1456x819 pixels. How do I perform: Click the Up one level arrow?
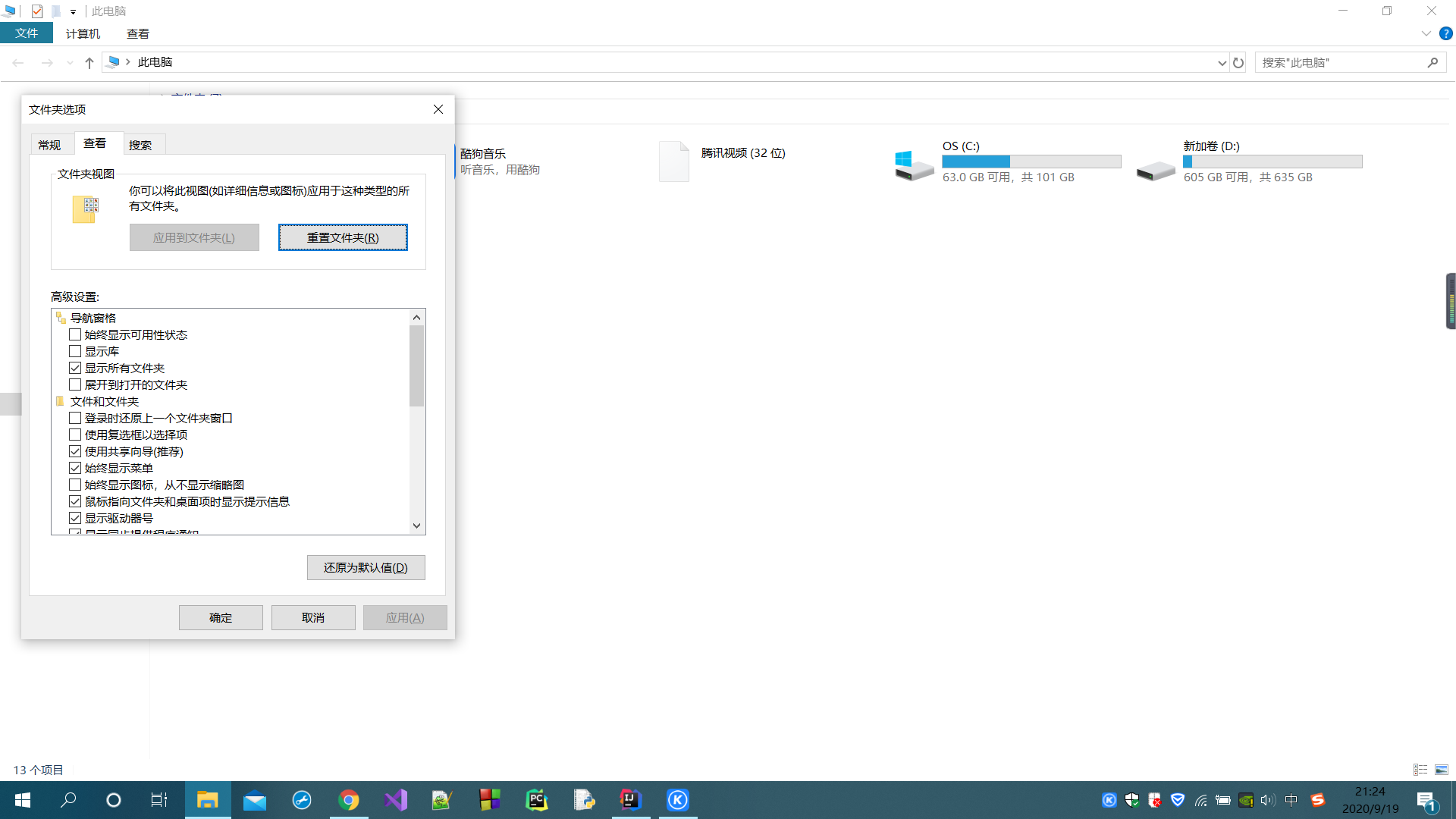click(89, 63)
